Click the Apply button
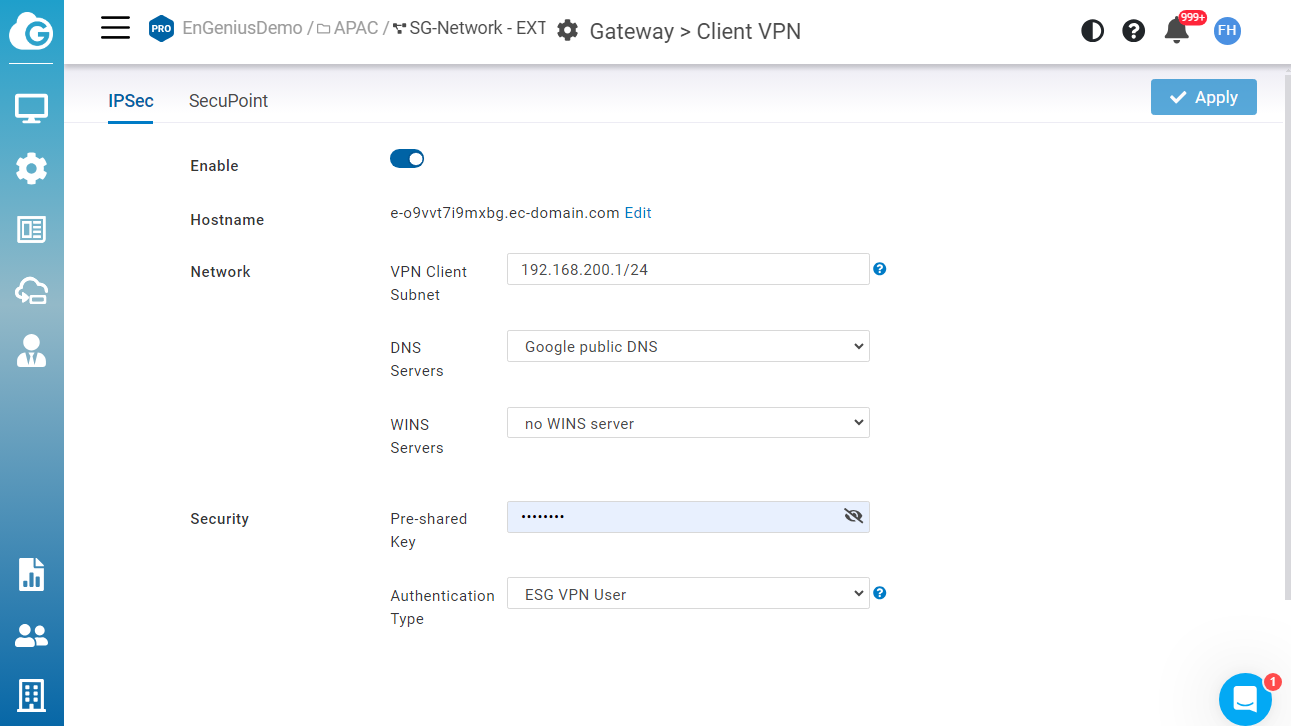Viewport: 1291px width, 726px height. pos(1203,97)
